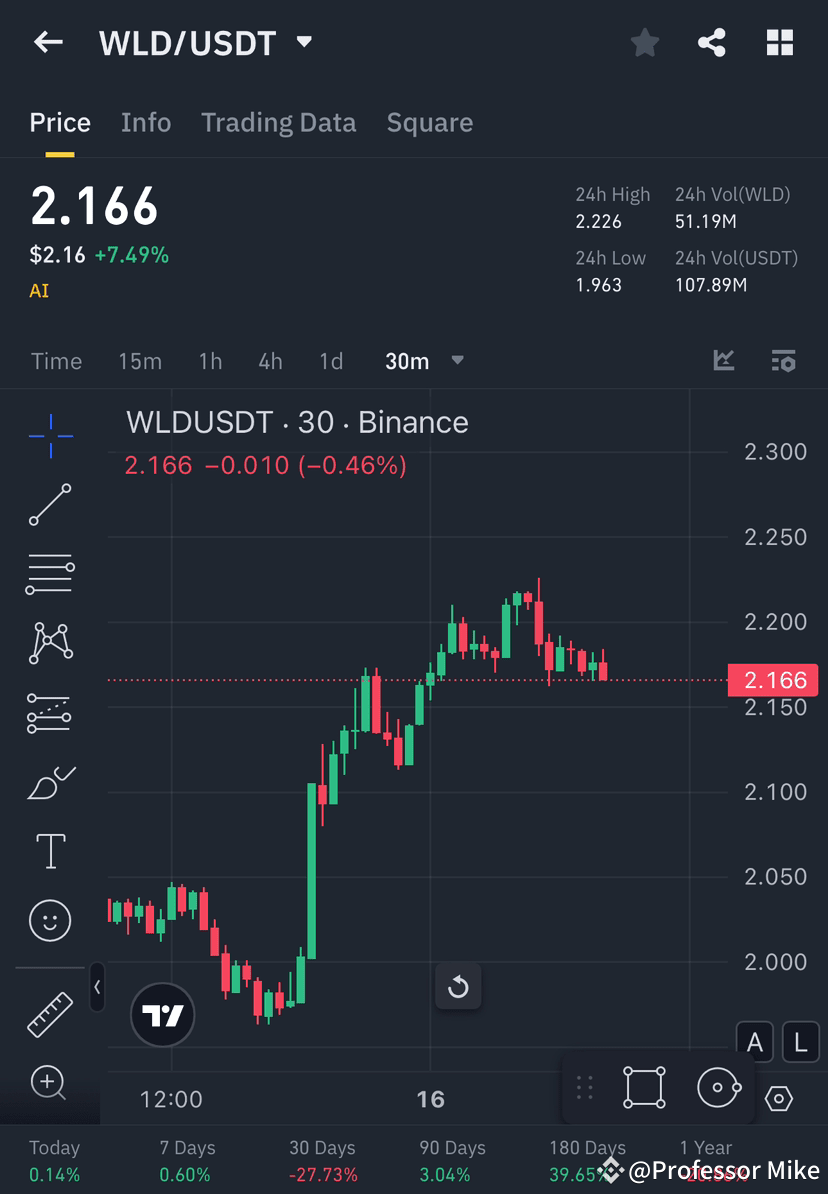Screen dimensions: 828x1194
Task: Select the crosshair cursor tool
Action: [x=50, y=435]
